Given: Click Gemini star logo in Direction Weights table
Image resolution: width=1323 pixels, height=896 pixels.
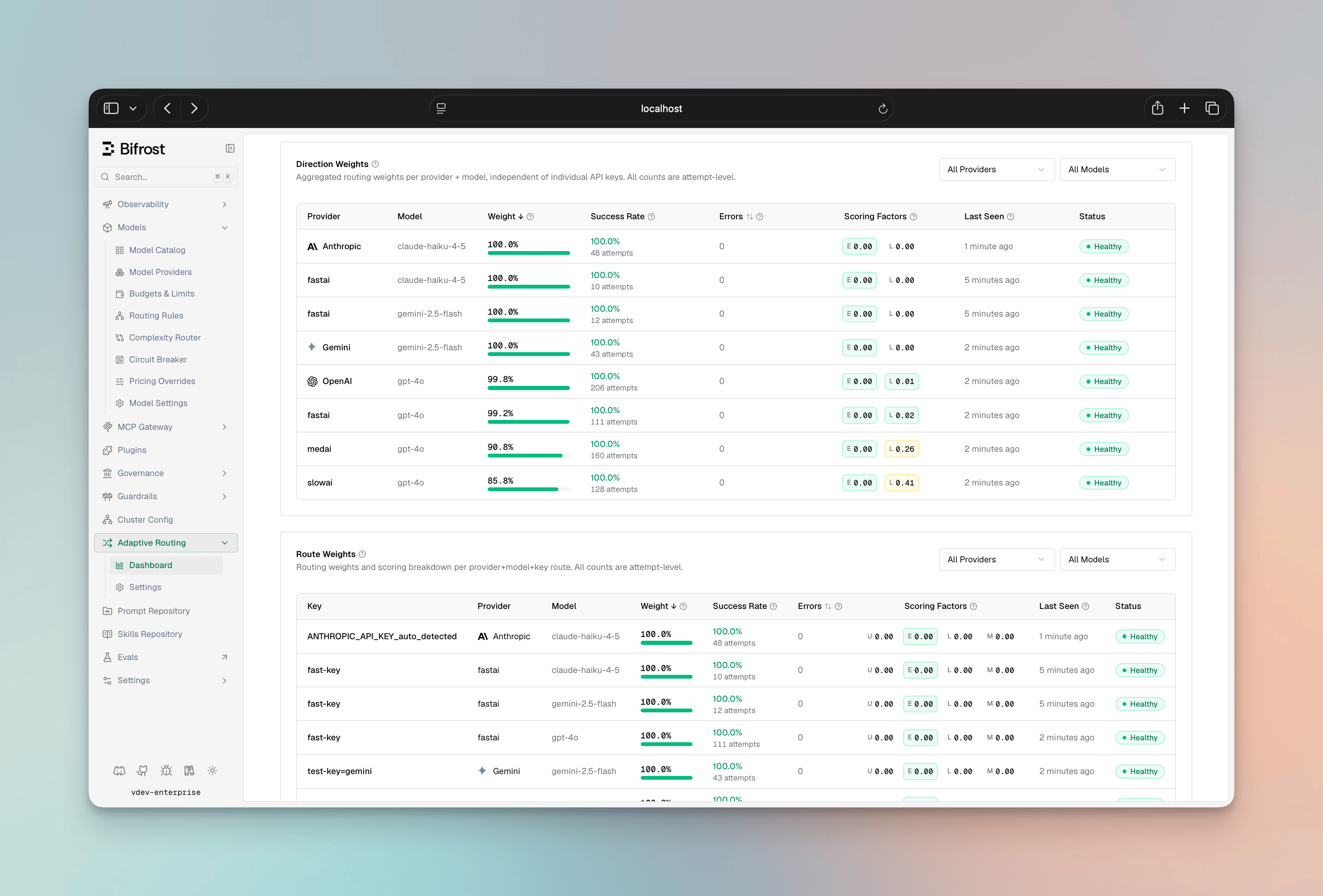Looking at the screenshot, I should click(312, 347).
